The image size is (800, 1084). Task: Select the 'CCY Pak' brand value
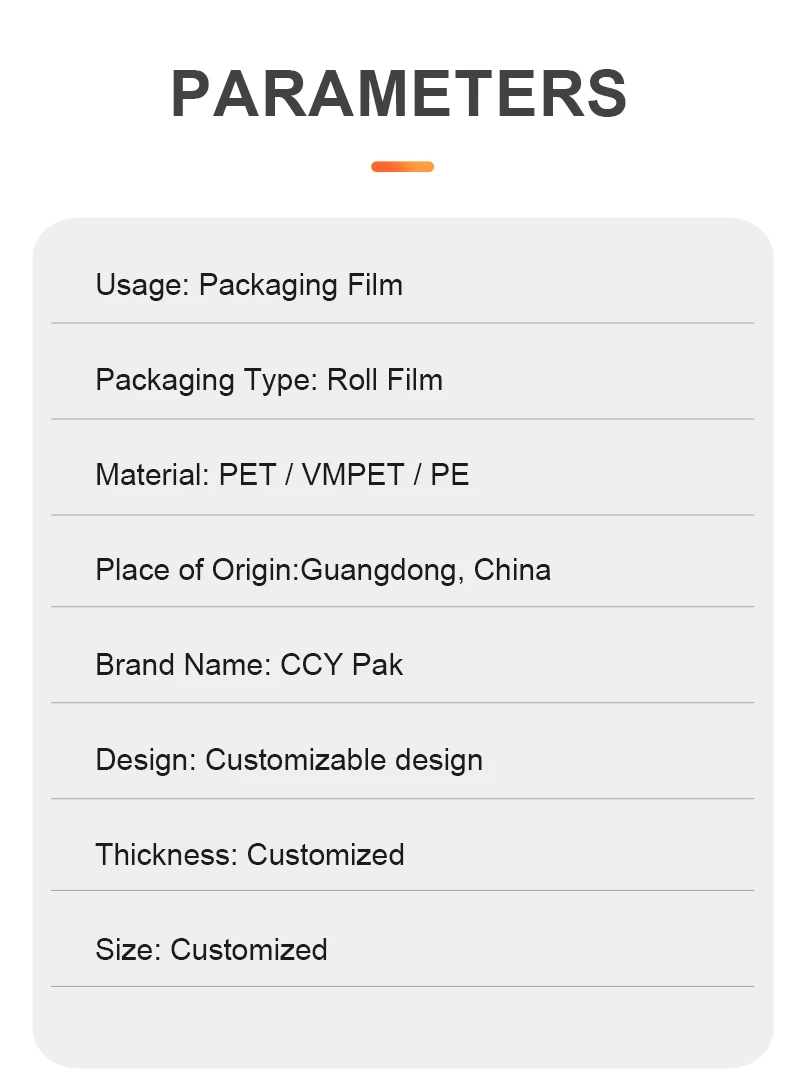pyautogui.click(x=342, y=665)
